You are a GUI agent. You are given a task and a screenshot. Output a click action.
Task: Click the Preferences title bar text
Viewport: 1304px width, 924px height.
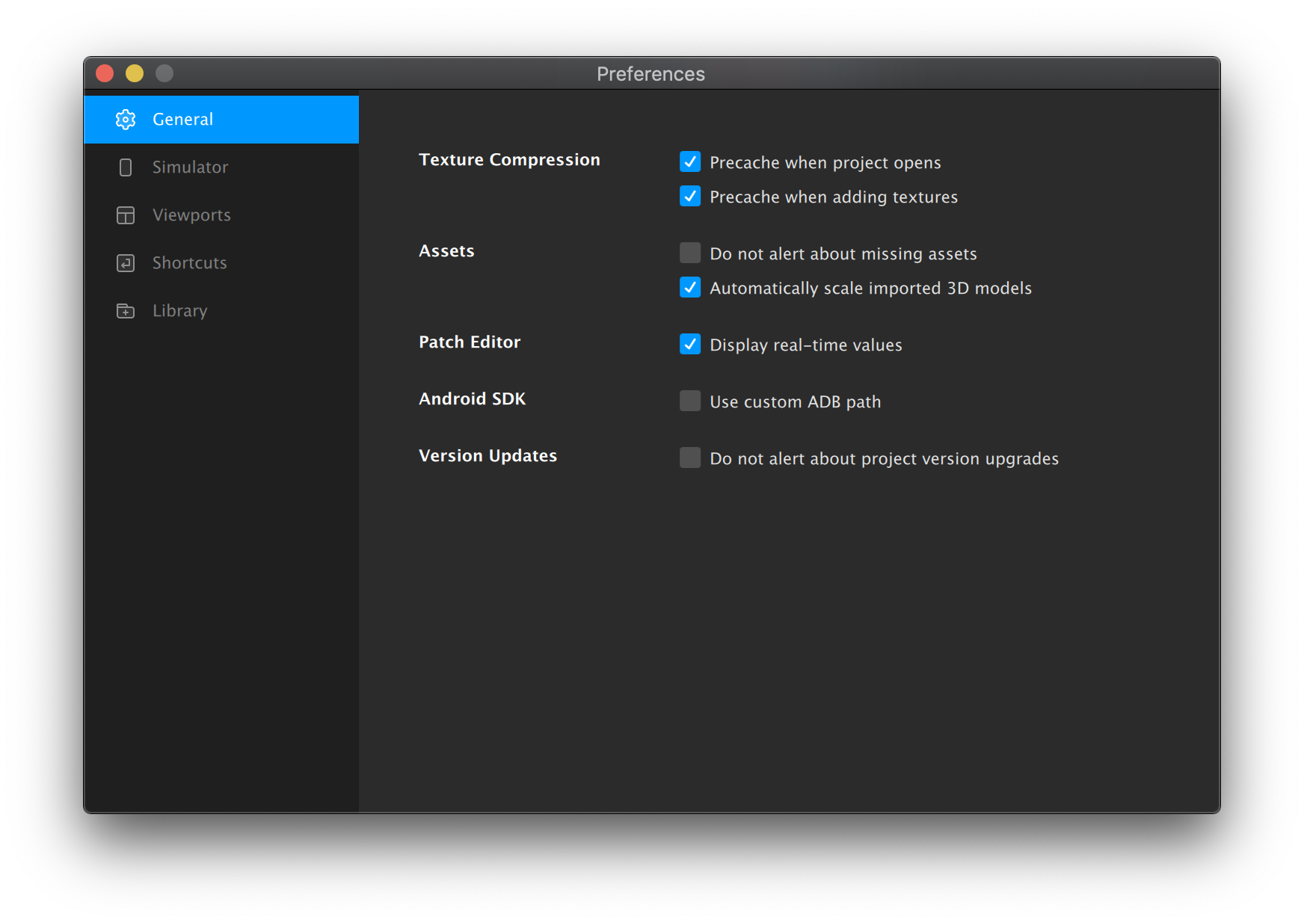(651, 74)
